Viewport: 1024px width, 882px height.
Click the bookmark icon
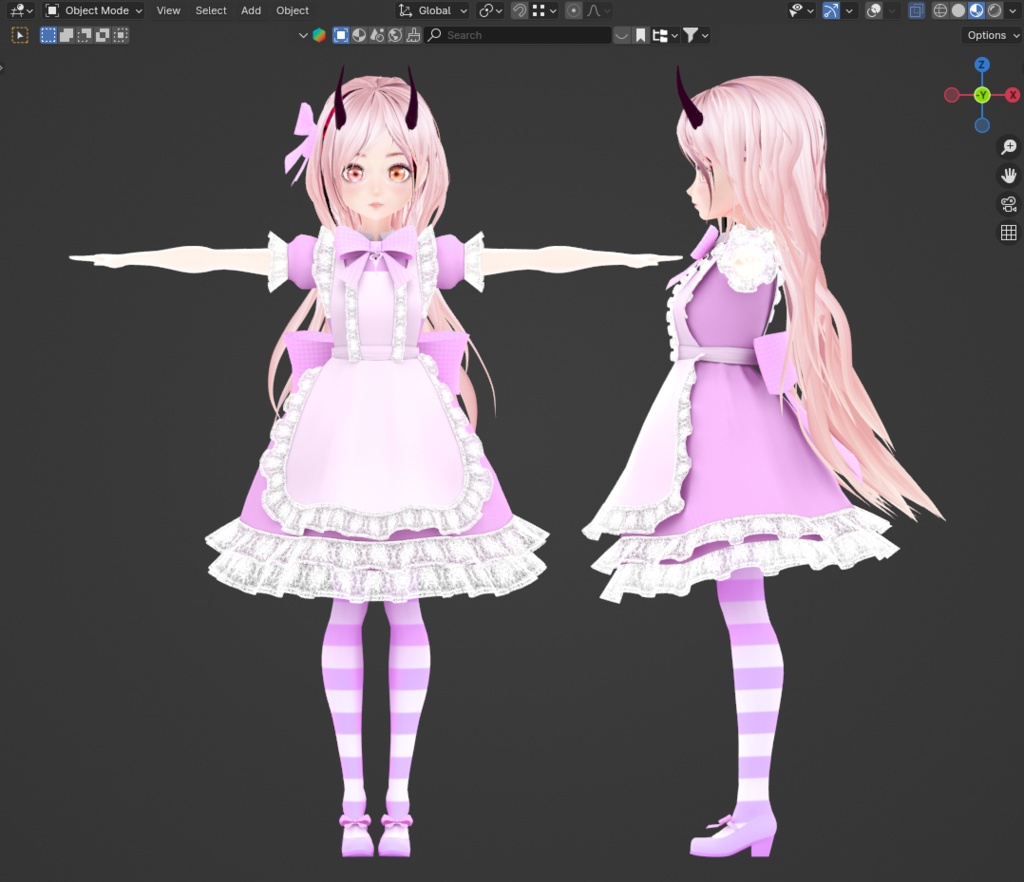click(x=641, y=35)
